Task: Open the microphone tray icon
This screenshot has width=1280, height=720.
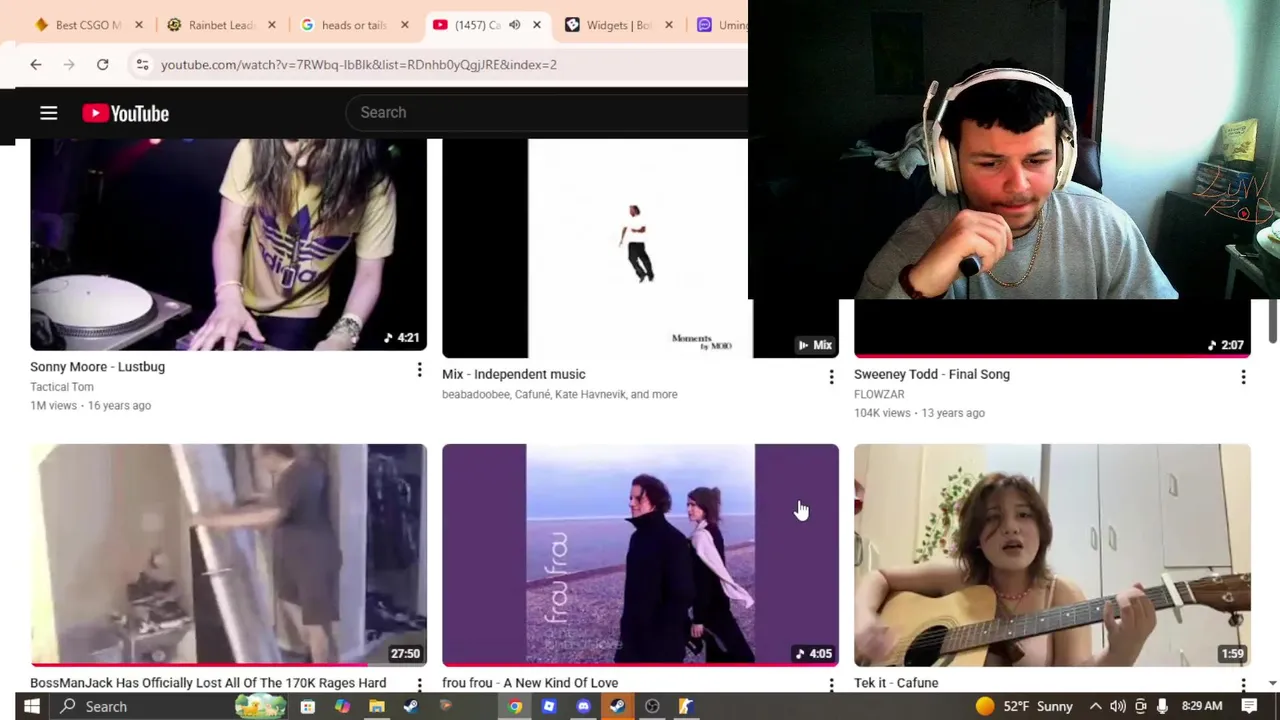Action: 1162,706
